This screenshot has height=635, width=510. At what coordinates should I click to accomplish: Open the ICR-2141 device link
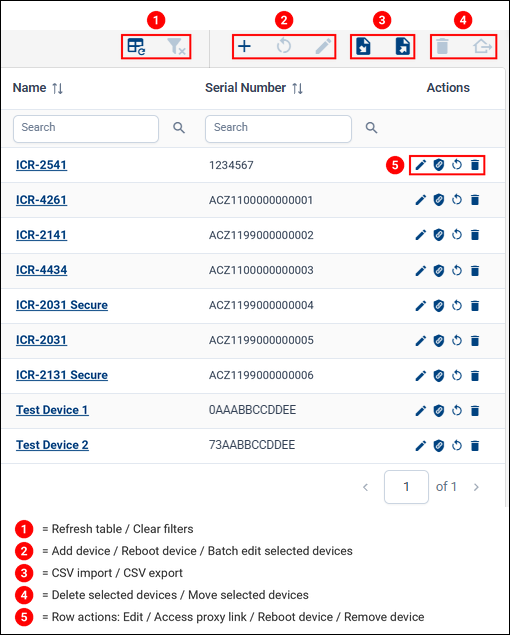click(x=41, y=235)
